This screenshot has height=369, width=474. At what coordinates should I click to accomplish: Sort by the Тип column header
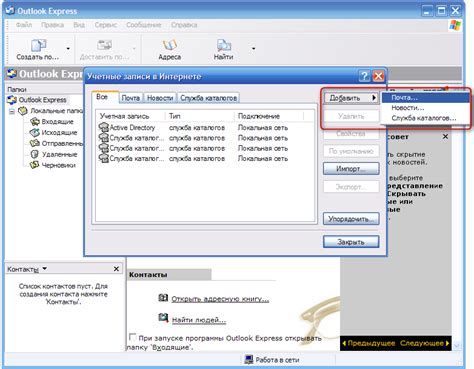coord(201,116)
